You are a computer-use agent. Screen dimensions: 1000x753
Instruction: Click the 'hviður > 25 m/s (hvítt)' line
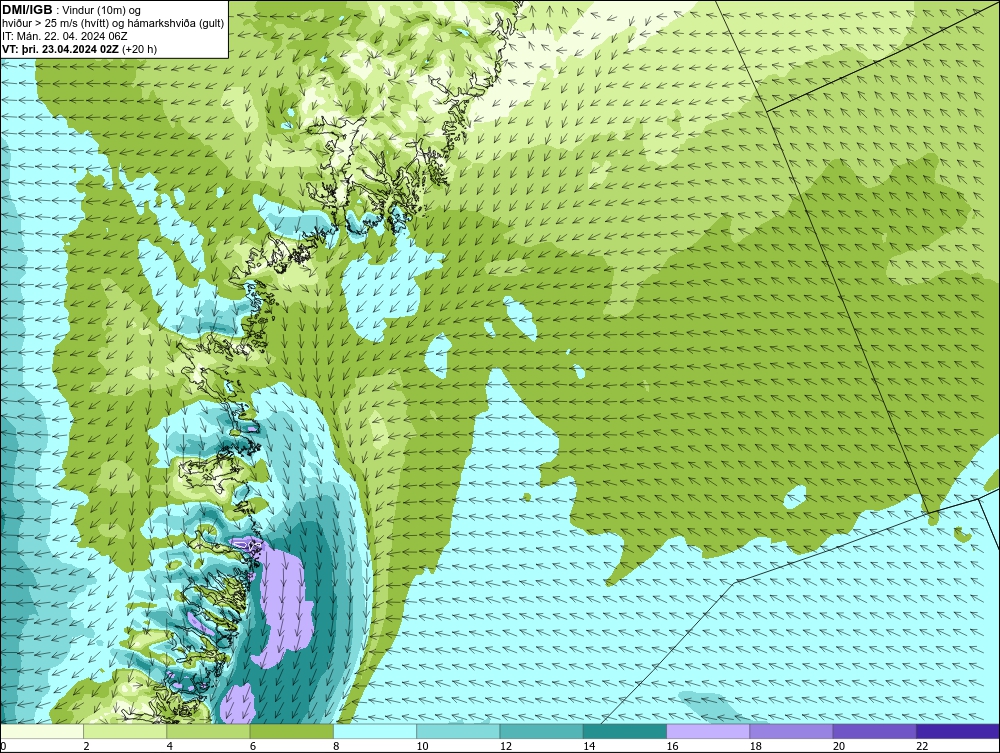point(56,24)
